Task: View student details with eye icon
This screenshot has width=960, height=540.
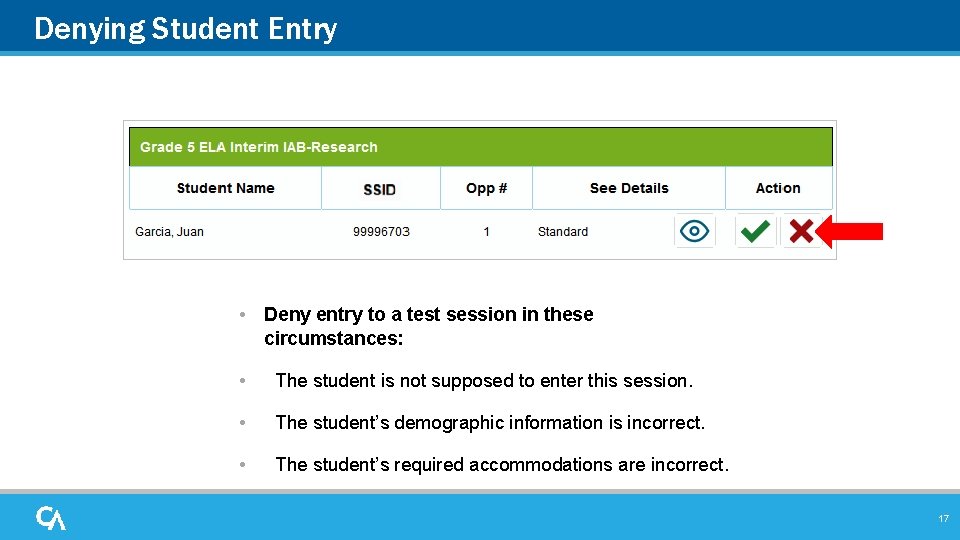Action: [x=694, y=232]
